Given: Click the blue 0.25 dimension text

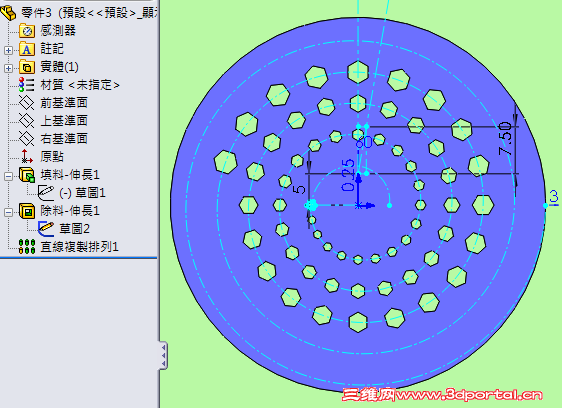Looking at the screenshot, I should tap(348, 175).
